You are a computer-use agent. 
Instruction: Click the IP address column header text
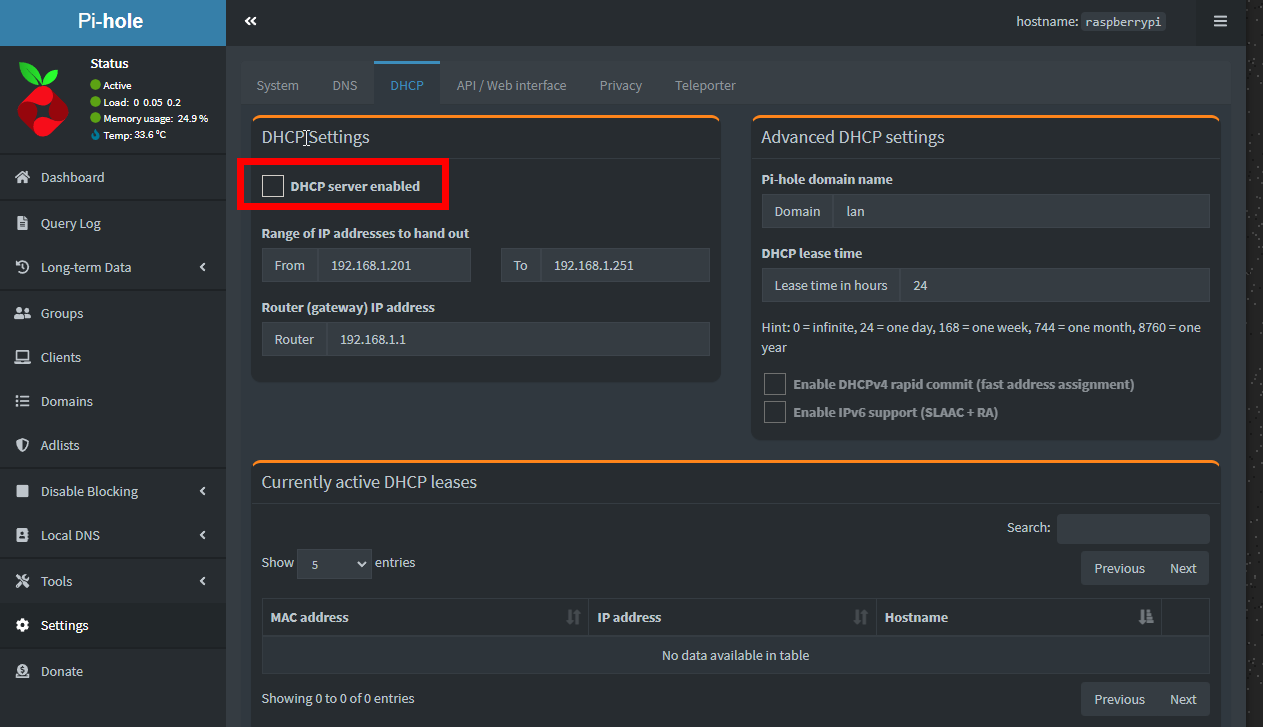(x=629, y=617)
